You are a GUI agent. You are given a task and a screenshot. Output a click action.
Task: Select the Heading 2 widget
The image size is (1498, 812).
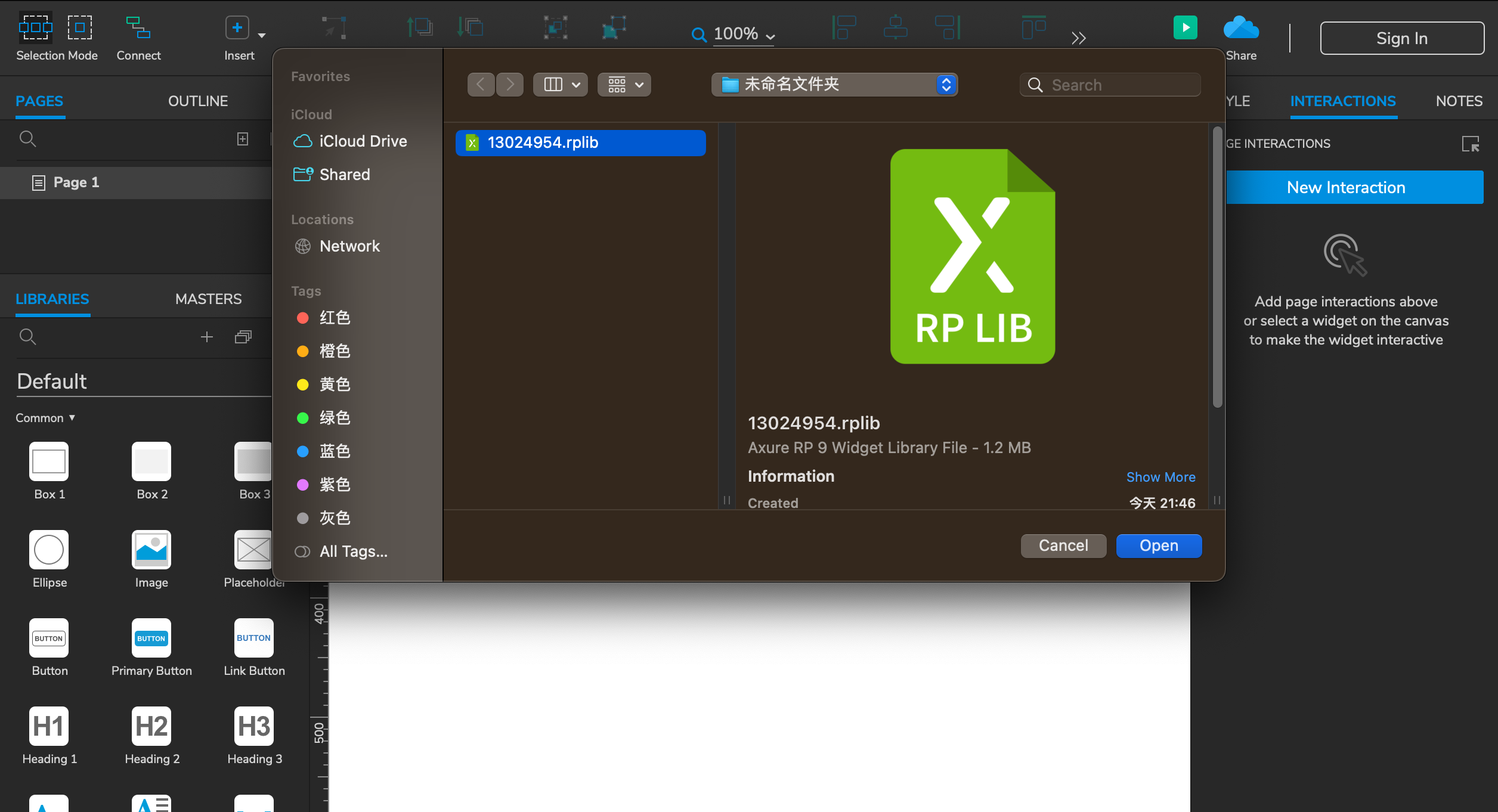[x=151, y=735]
